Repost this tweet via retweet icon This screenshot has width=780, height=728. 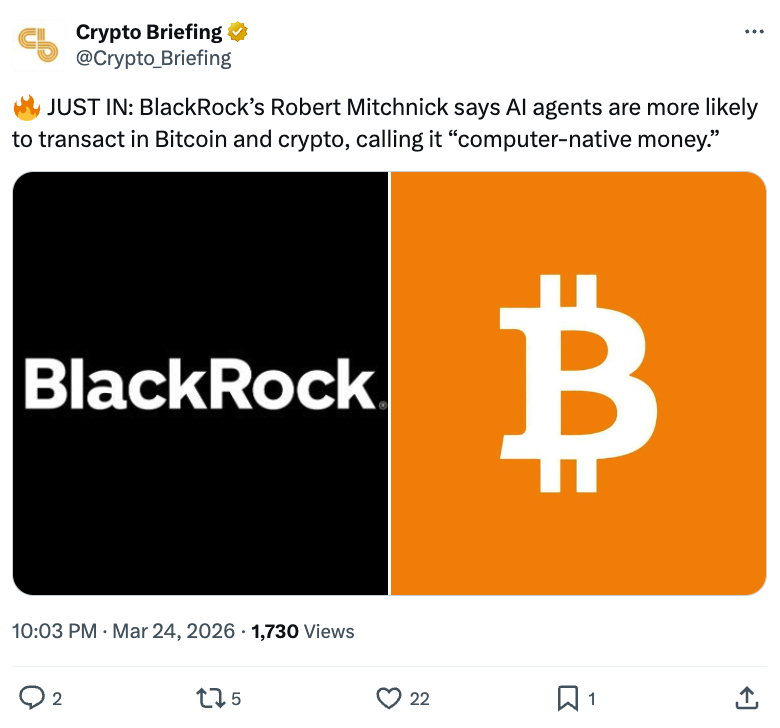tap(210, 698)
